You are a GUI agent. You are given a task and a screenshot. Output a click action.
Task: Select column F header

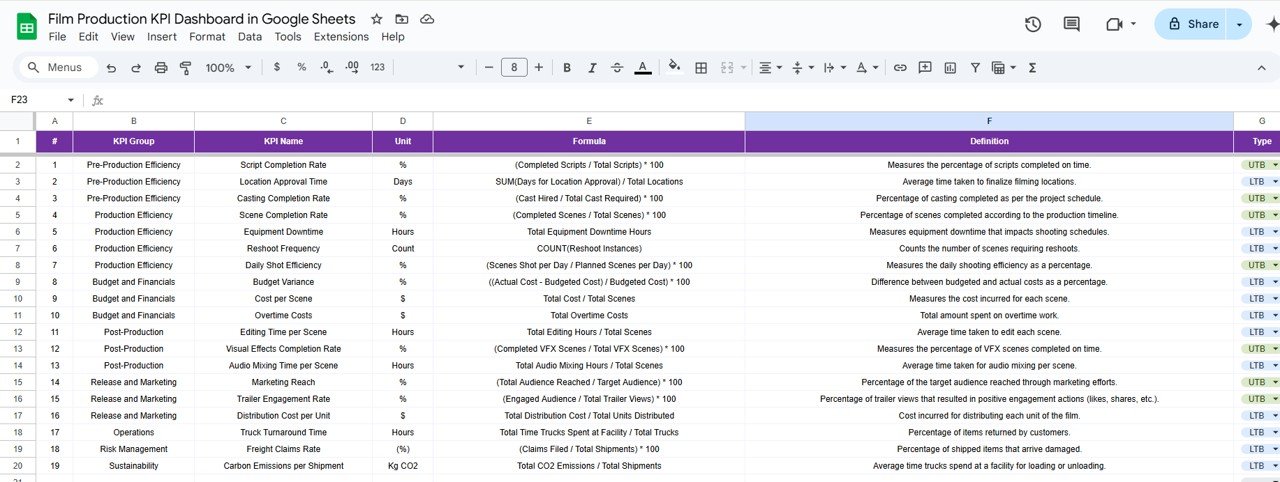pyautogui.click(x=989, y=120)
